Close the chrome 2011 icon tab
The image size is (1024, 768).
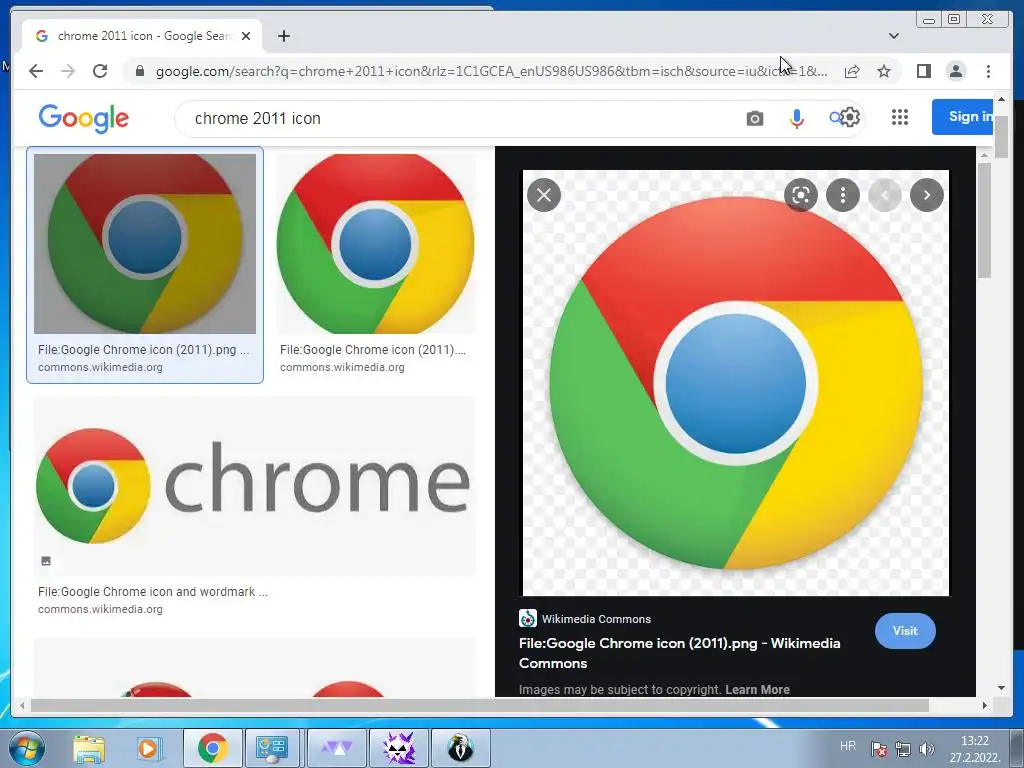246,36
